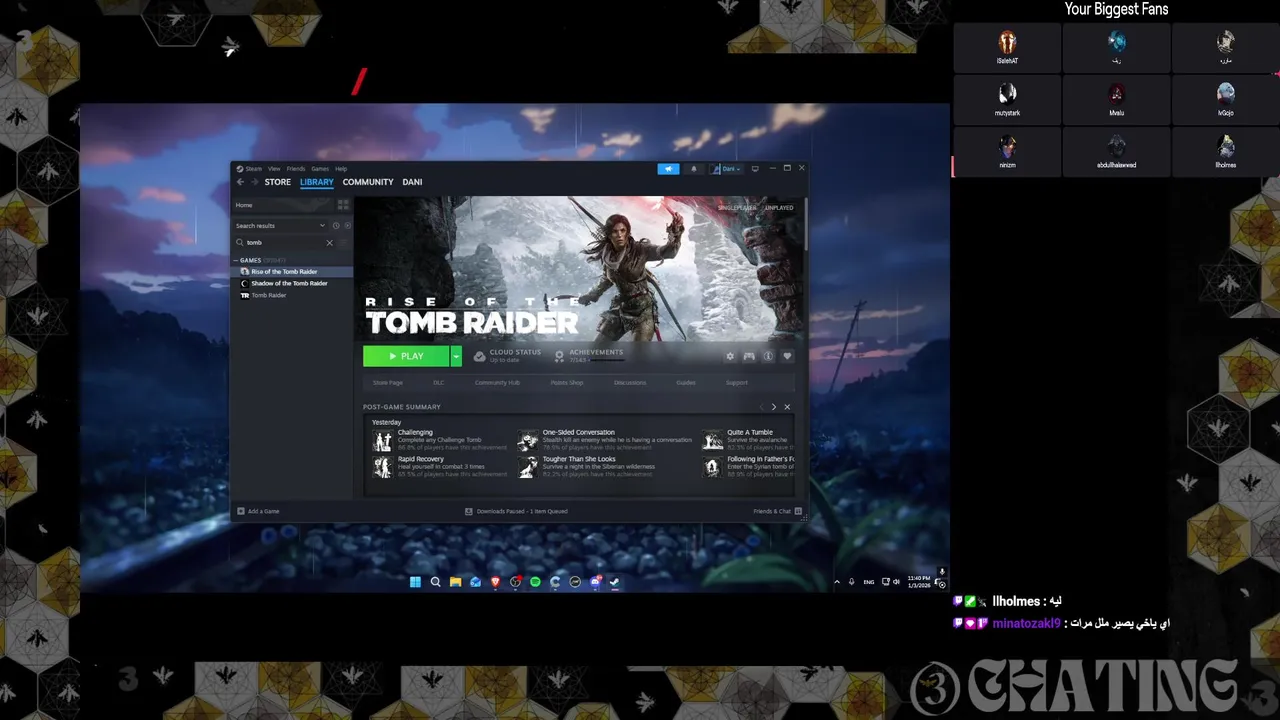The width and height of the screenshot is (1280, 720).
Task: Click the recent activity clock icon
Action: coord(336,226)
